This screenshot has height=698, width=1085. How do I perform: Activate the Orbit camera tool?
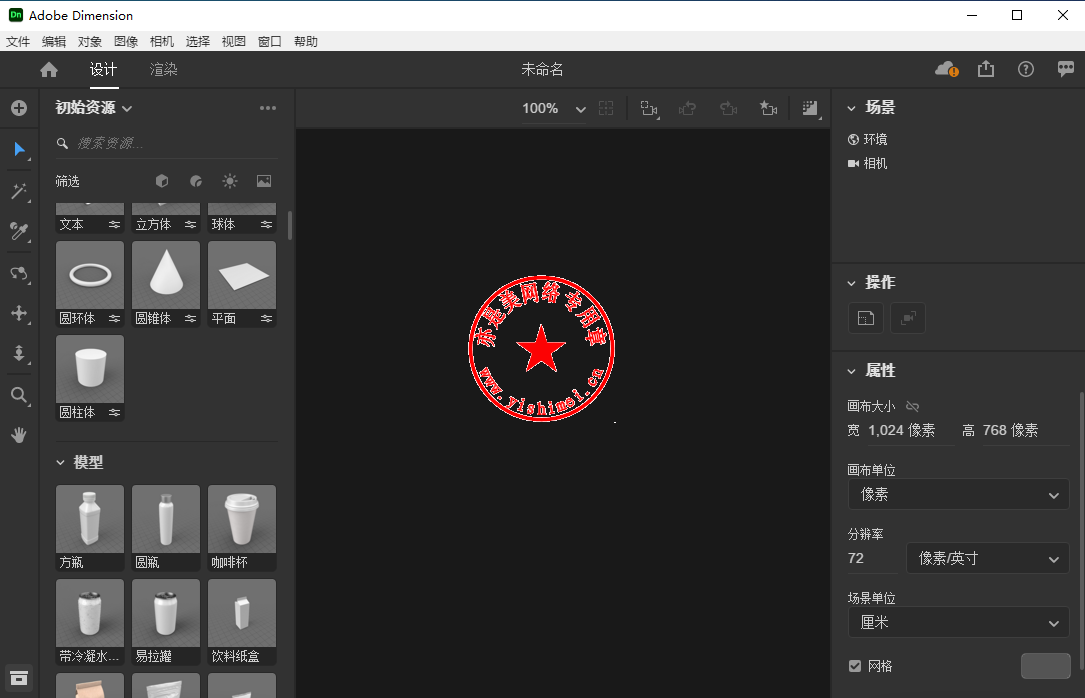19,273
